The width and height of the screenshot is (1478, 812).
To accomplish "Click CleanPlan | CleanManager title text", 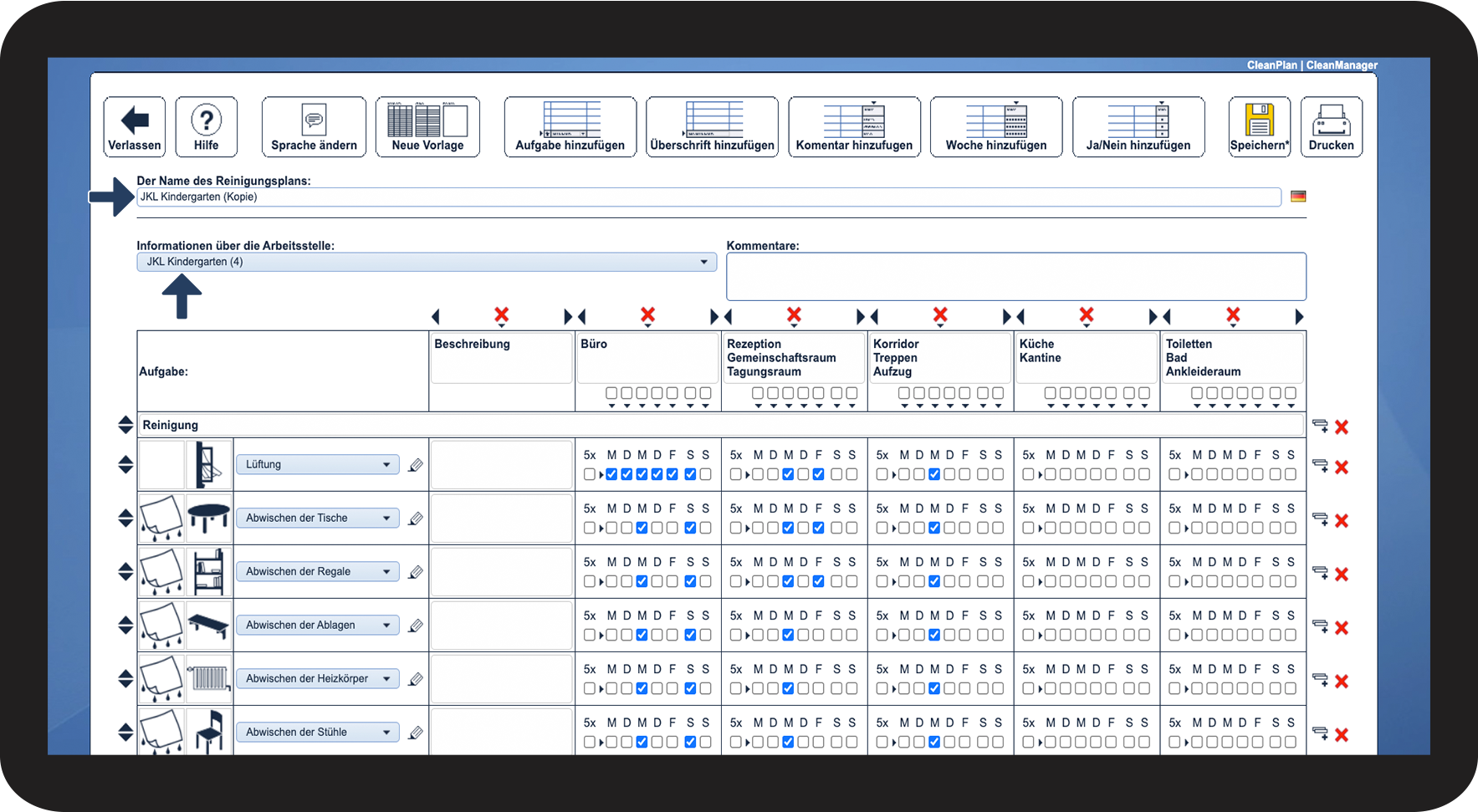I will (1312, 65).
